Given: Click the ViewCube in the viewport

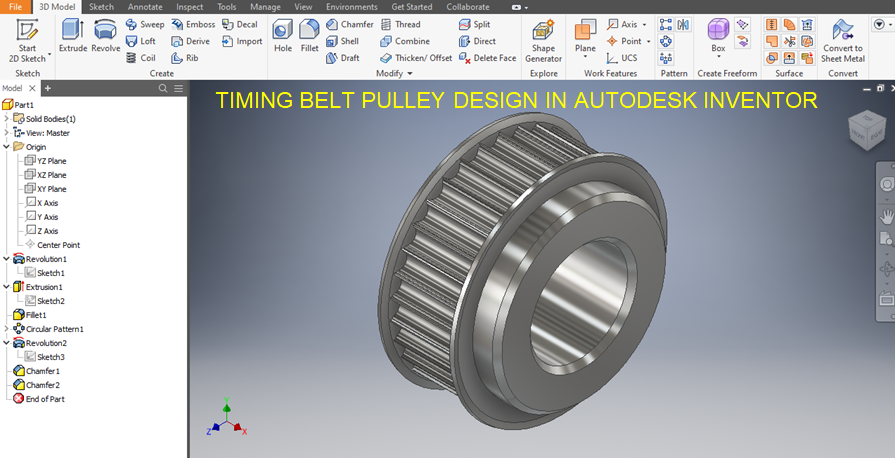Looking at the screenshot, I should 867,131.
